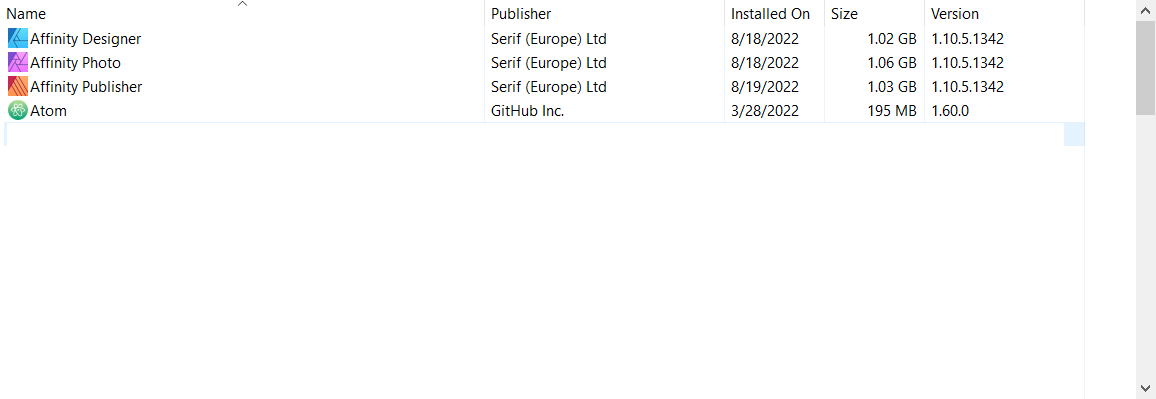Select the empty highlighted row below Atom
Image resolution: width=1156 pixels, height=399 pixels.
(544, 134)
